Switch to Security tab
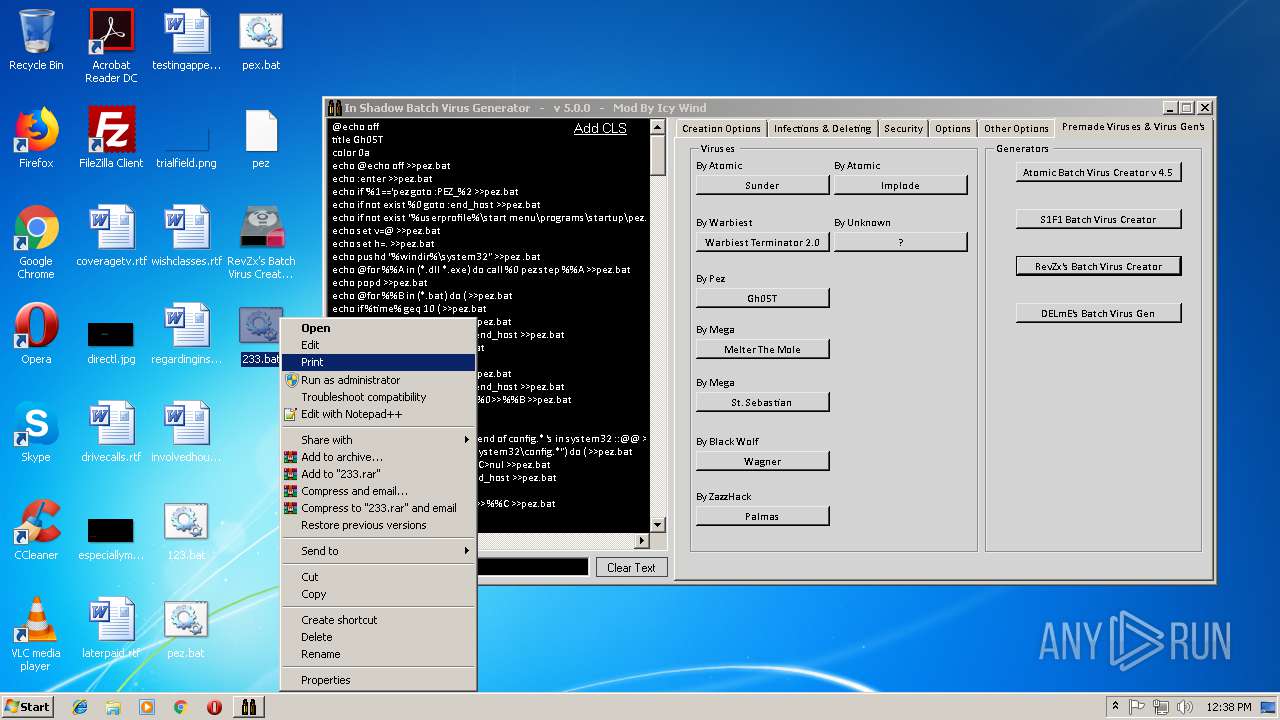The width and height of the screenshot is (1280, 720). (x=903, y=128)
